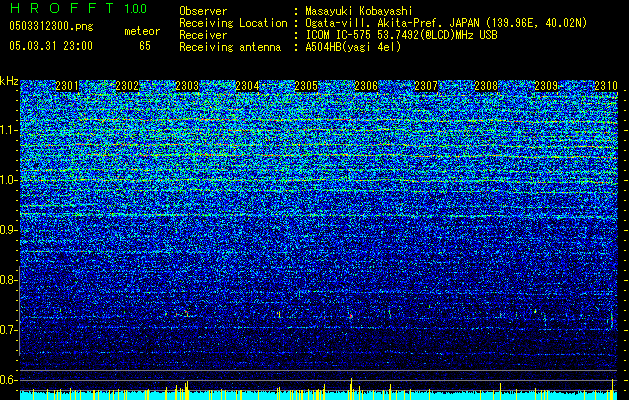Click the 'Receiving Location' label
Screen dimensions: 629x400
(233, 23)
